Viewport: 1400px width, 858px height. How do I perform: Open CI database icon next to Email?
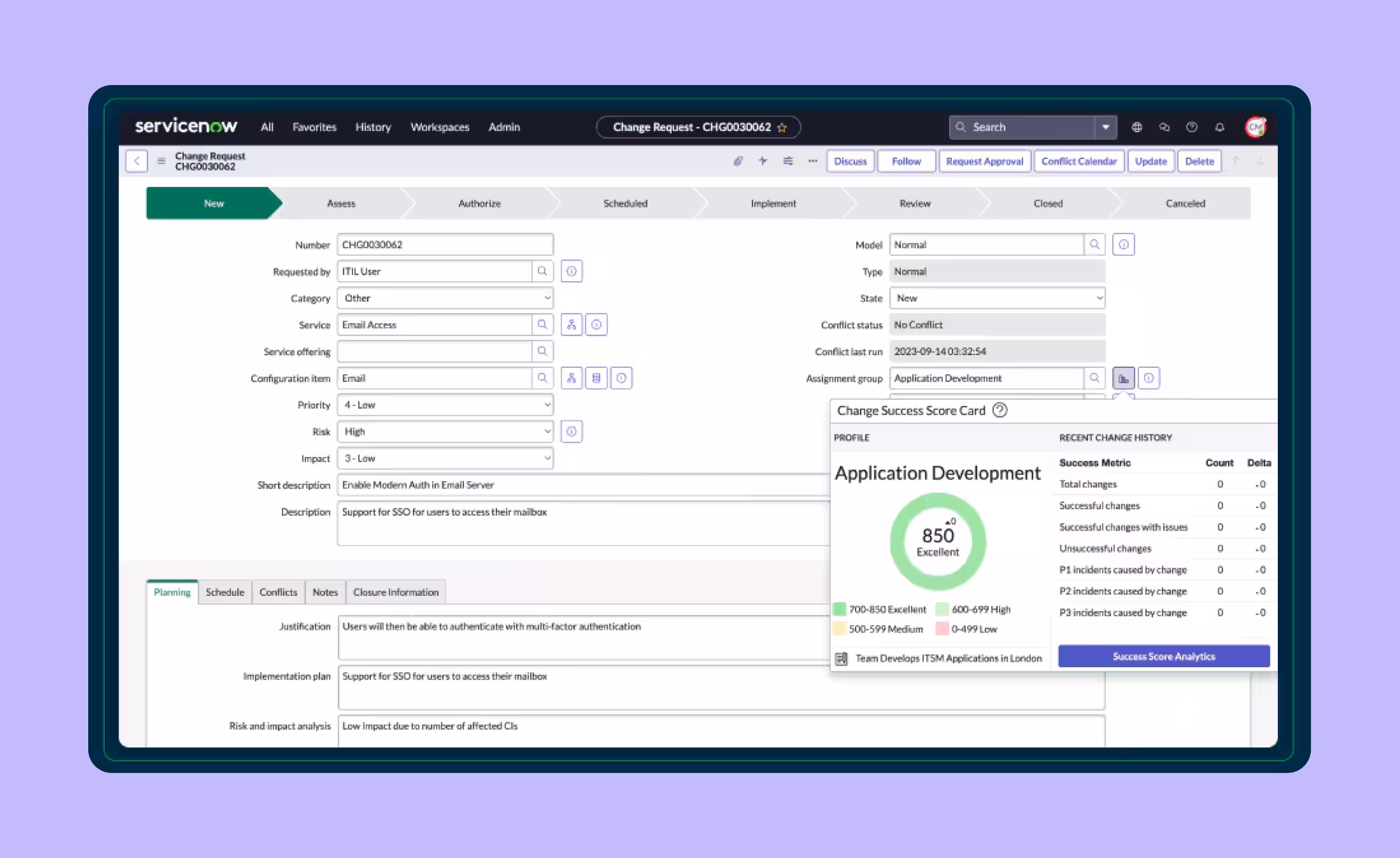pyautogui.click(x=596, y=378)
